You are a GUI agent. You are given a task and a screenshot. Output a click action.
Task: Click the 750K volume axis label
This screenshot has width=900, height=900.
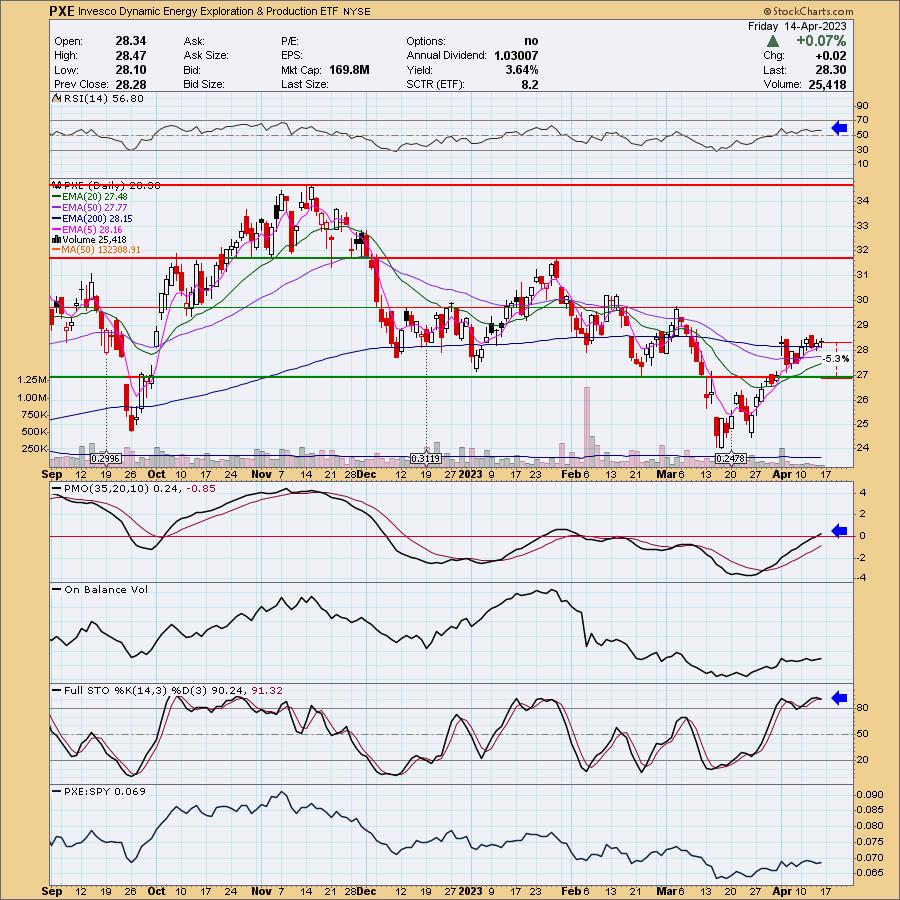point(34,414)
